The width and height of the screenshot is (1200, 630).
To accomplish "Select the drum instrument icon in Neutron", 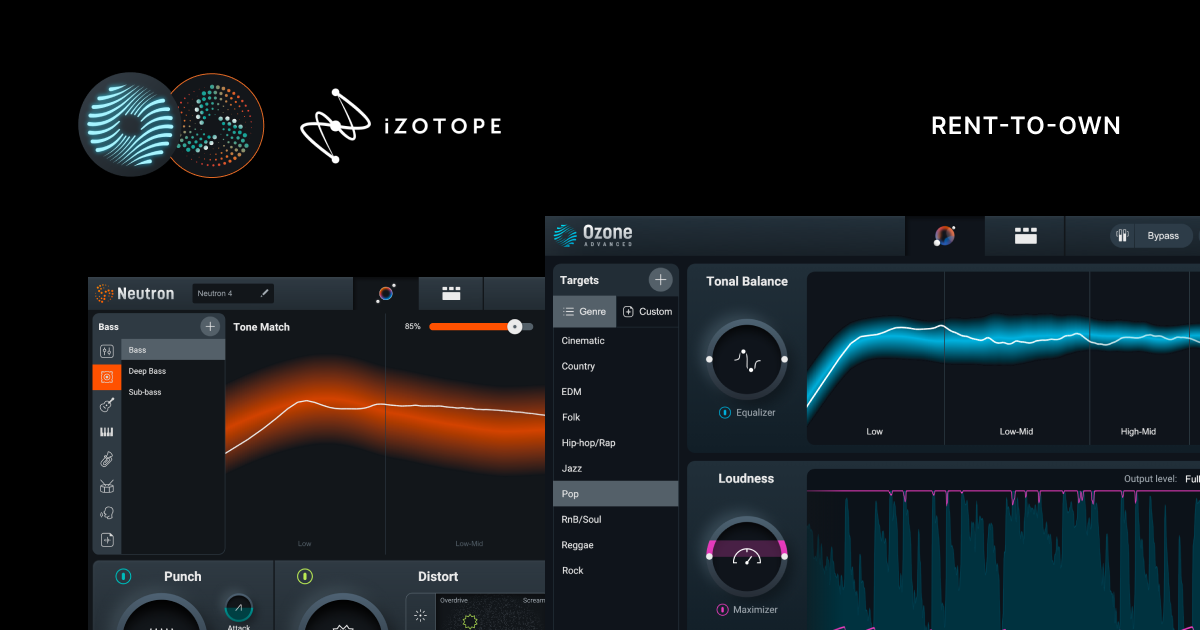I will [x=107, y=486].
